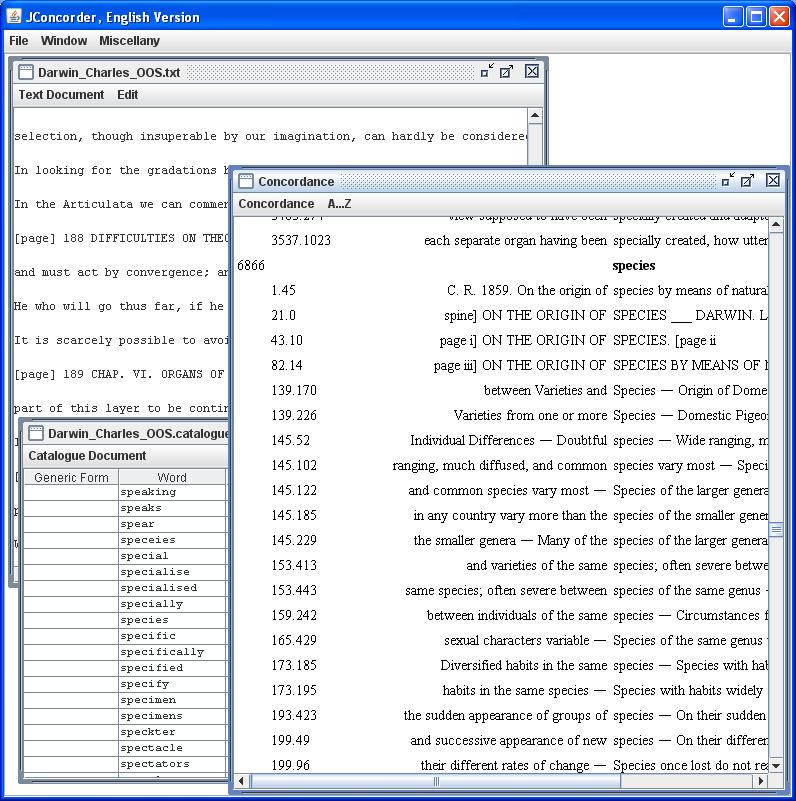Maximize the Concordance internal window
This screenshot has height=801, width=796.
(747, 180)
